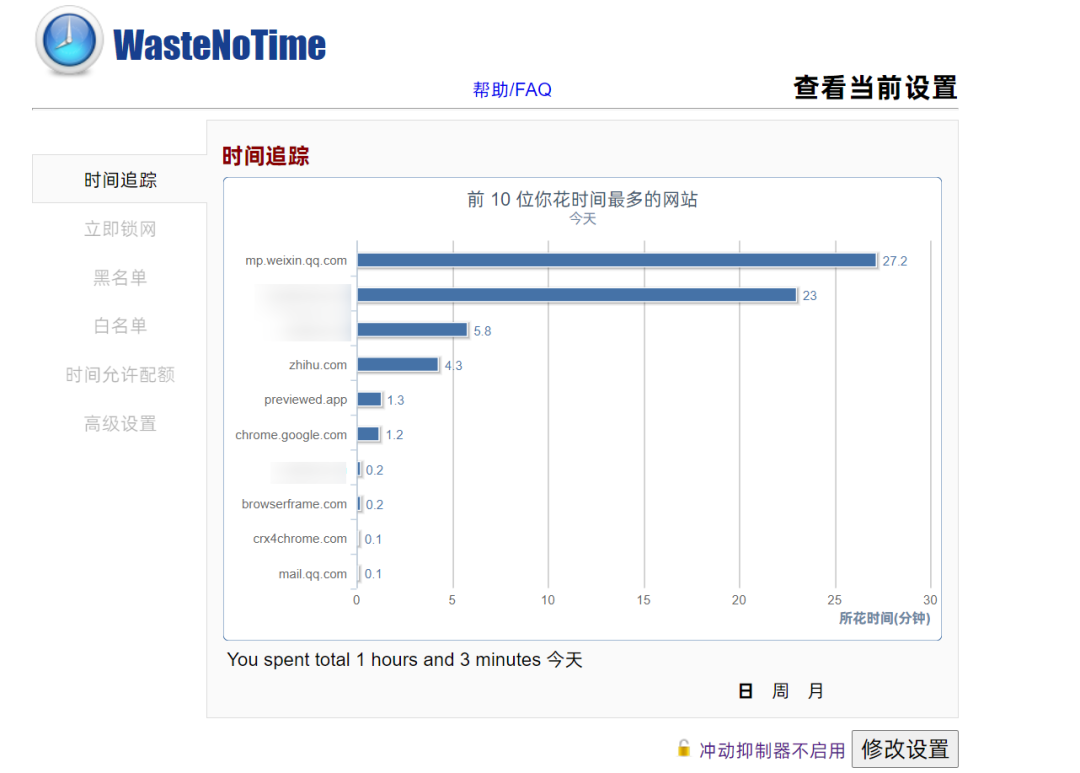Click the 修改设置 button
Image resolution: width=1080 pixels, height=773 pixels.
[904, 749]
